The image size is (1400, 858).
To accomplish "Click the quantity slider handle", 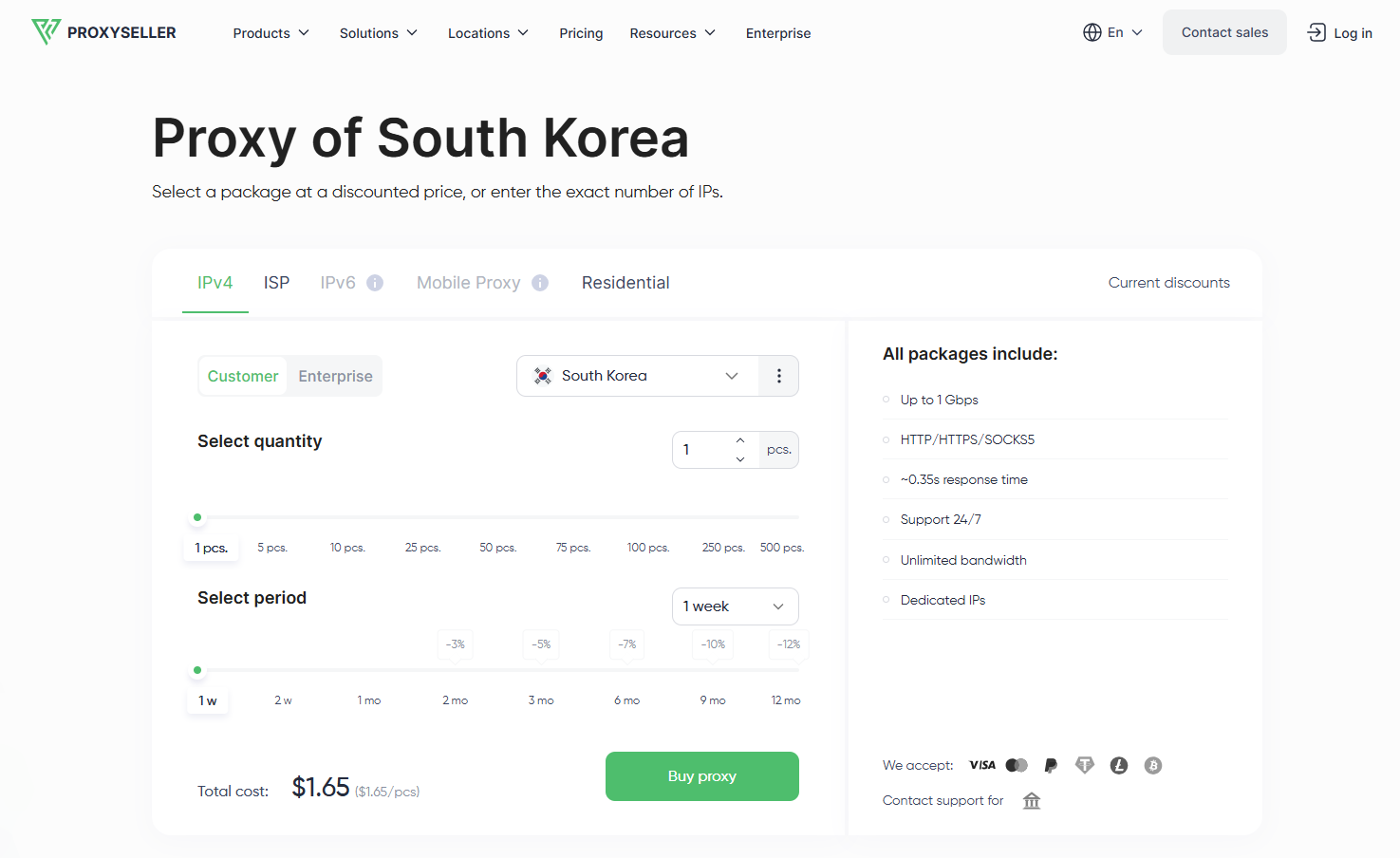I will [197, 517].
